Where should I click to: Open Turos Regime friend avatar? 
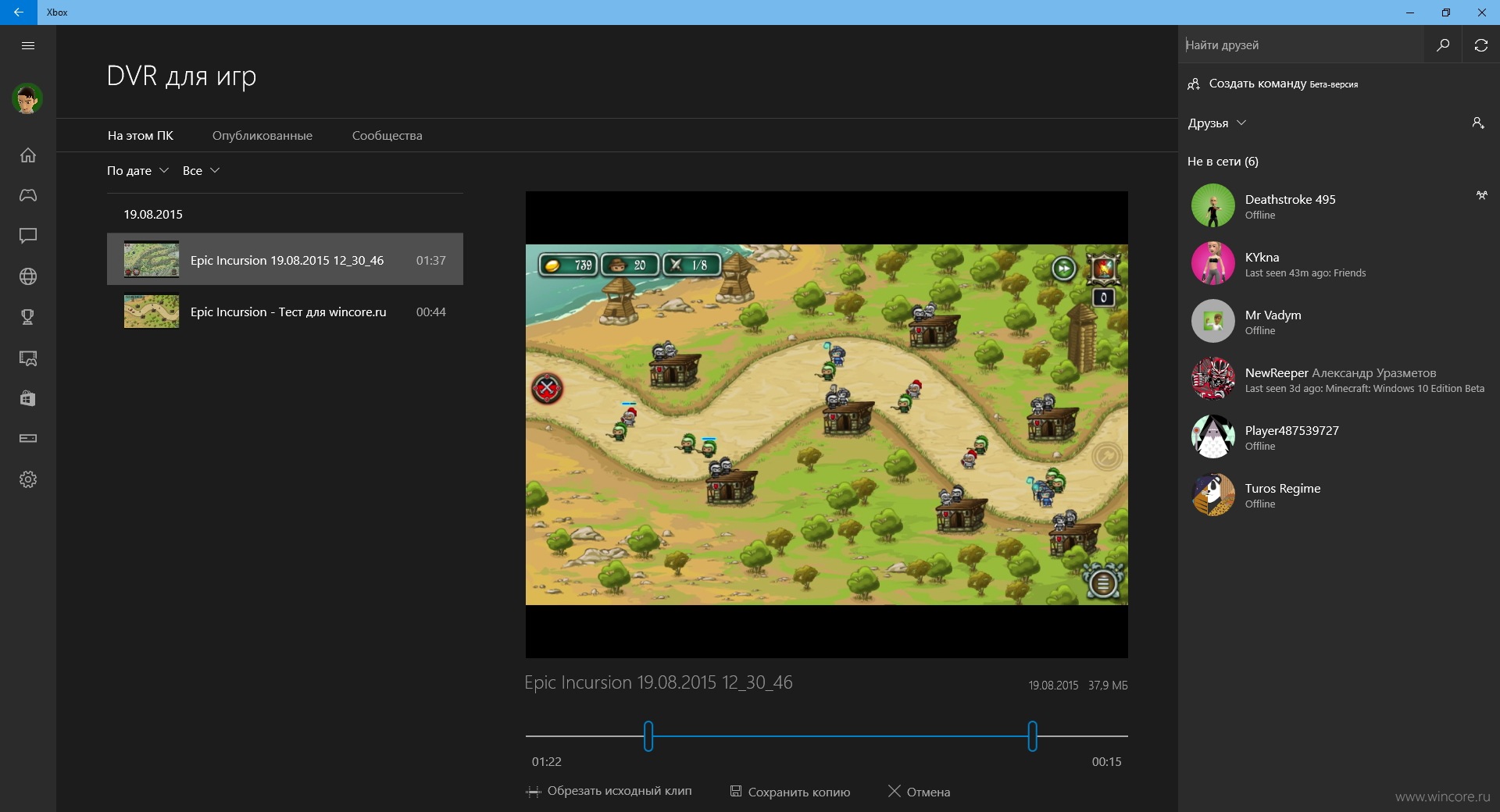tap(1212, 495)
